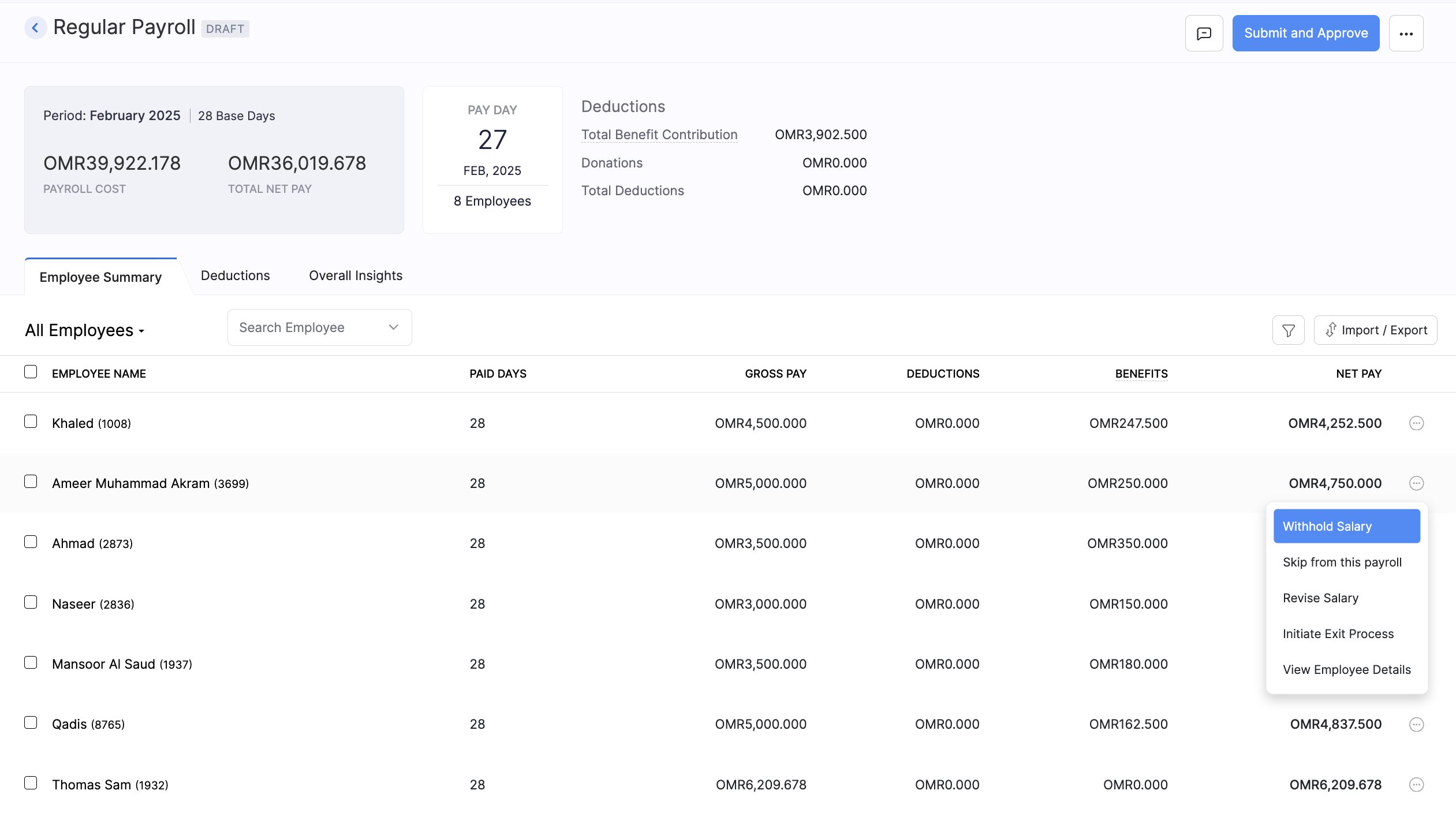
Task: Open row actions for Khaled
Action: point(1416,423)
